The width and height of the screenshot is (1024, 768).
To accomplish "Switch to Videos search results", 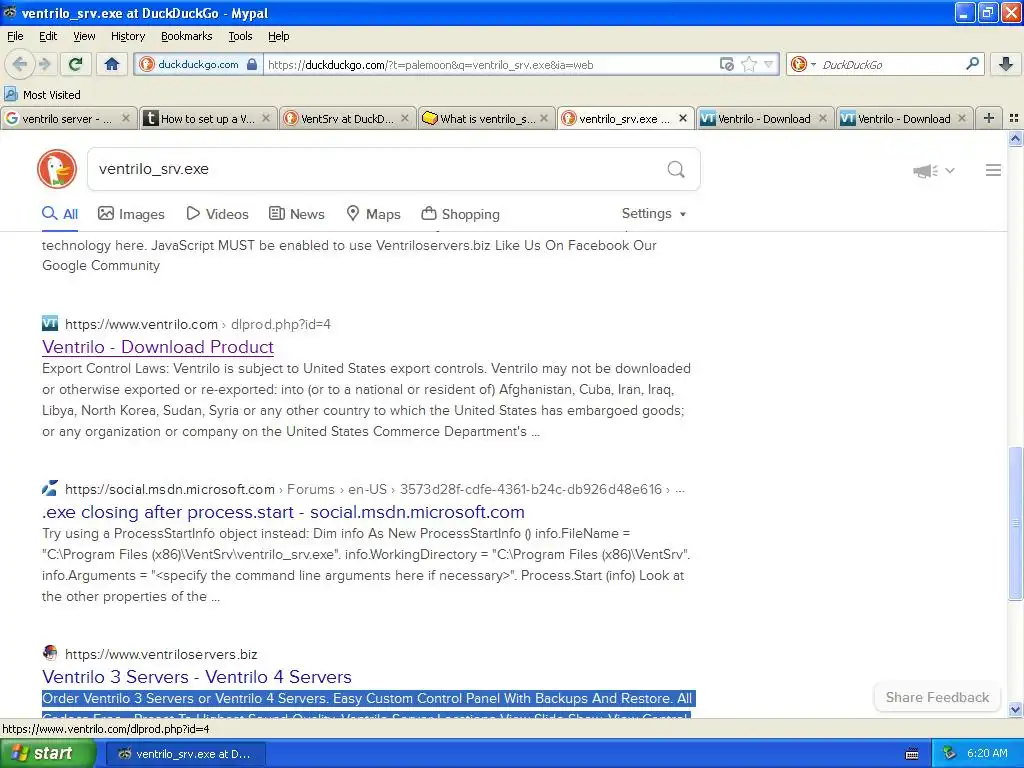I will click(217, 214).
